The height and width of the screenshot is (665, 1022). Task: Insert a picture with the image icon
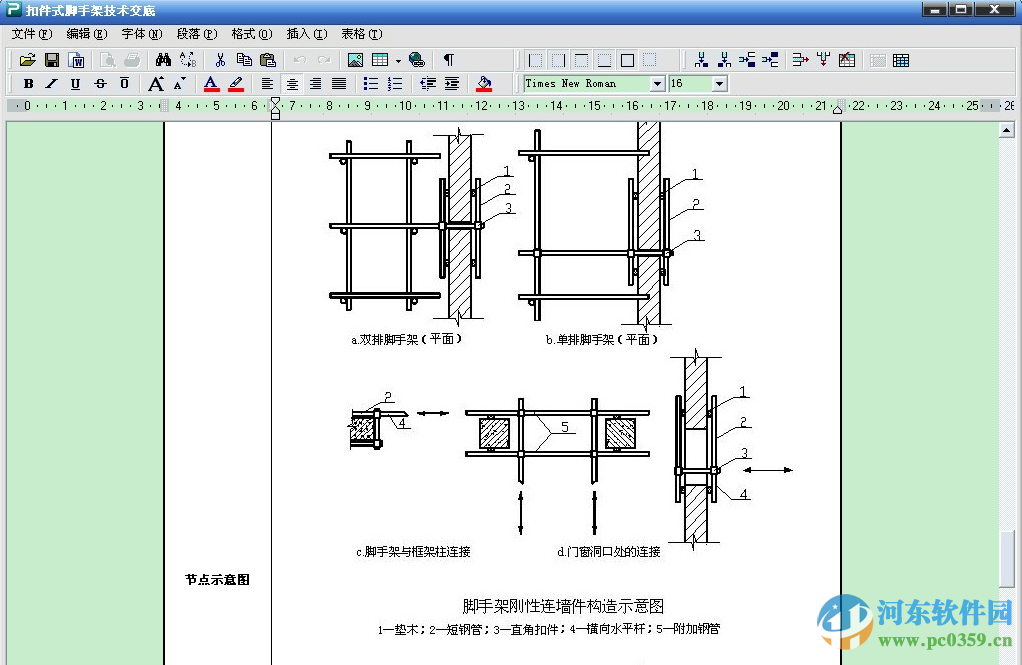[x=355, y=60]
